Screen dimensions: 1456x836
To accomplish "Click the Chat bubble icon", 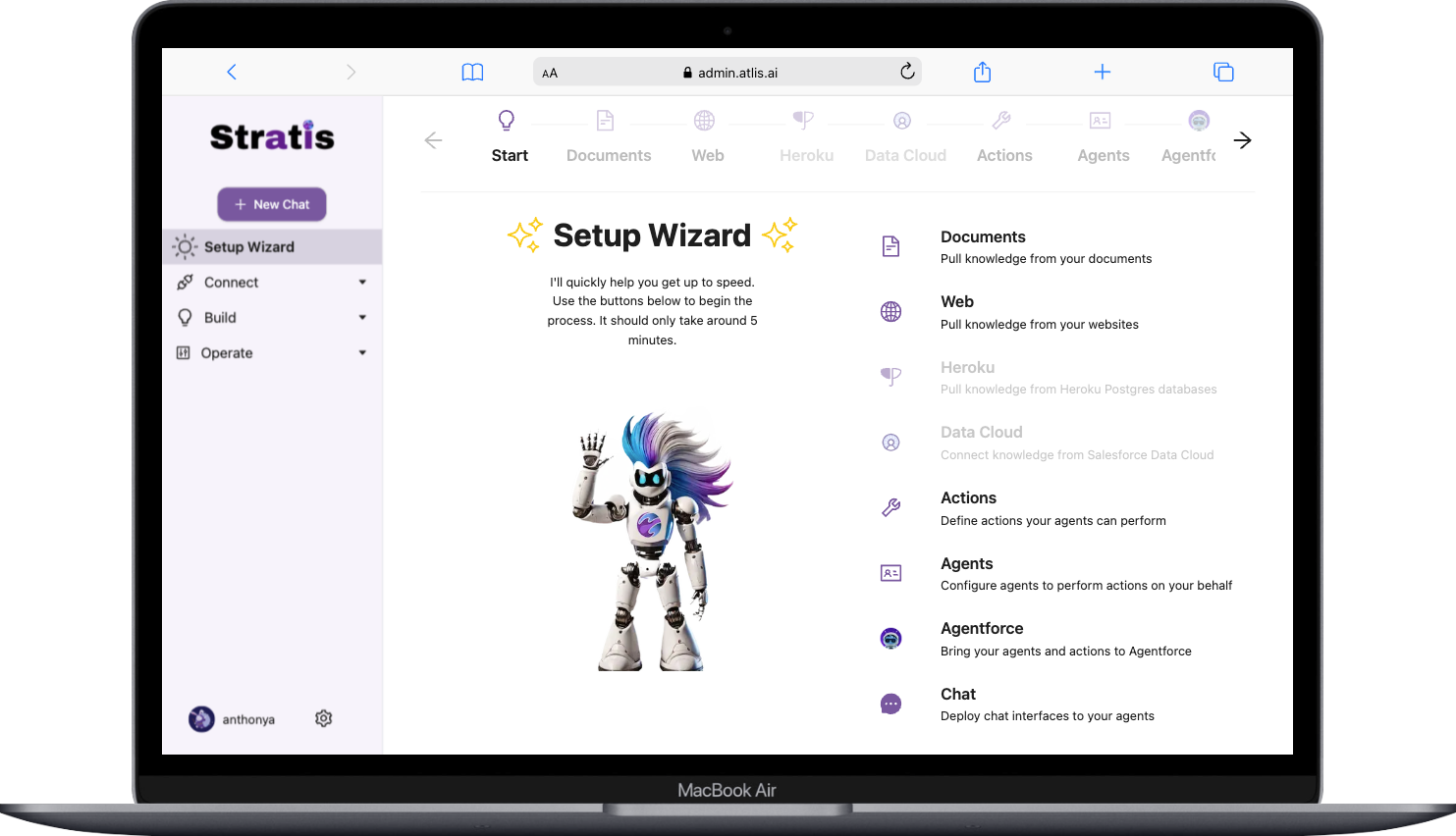I will (890, 704).
